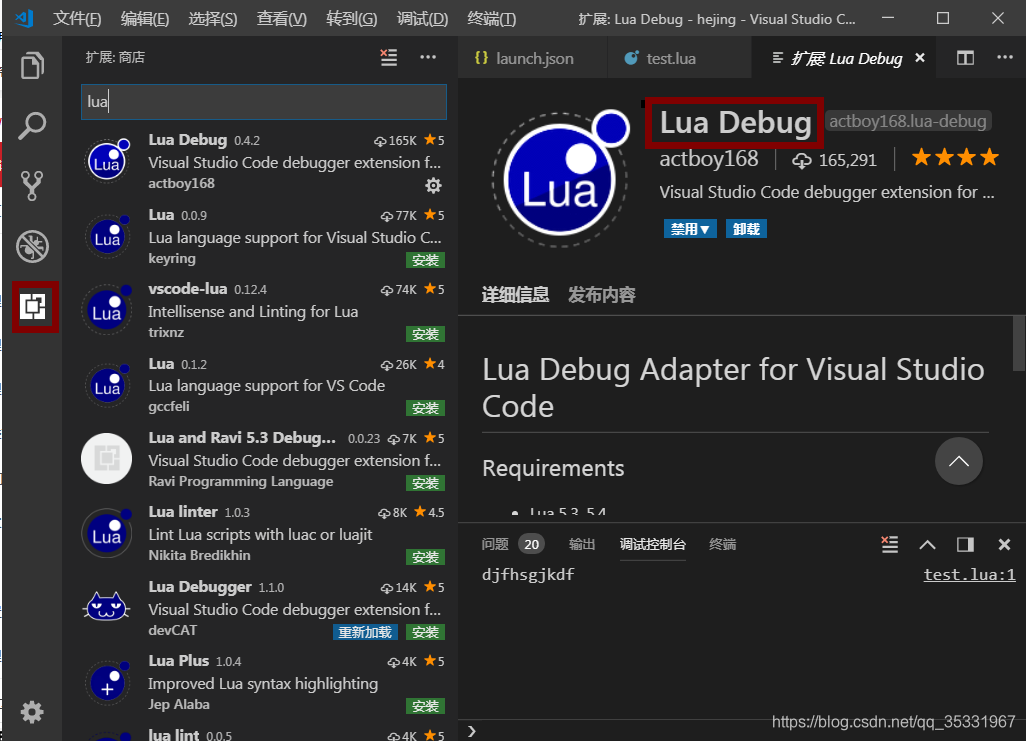Open the 调试(D) menu
The height and width of the screenshot is (741, 1026).
(422, 18)
